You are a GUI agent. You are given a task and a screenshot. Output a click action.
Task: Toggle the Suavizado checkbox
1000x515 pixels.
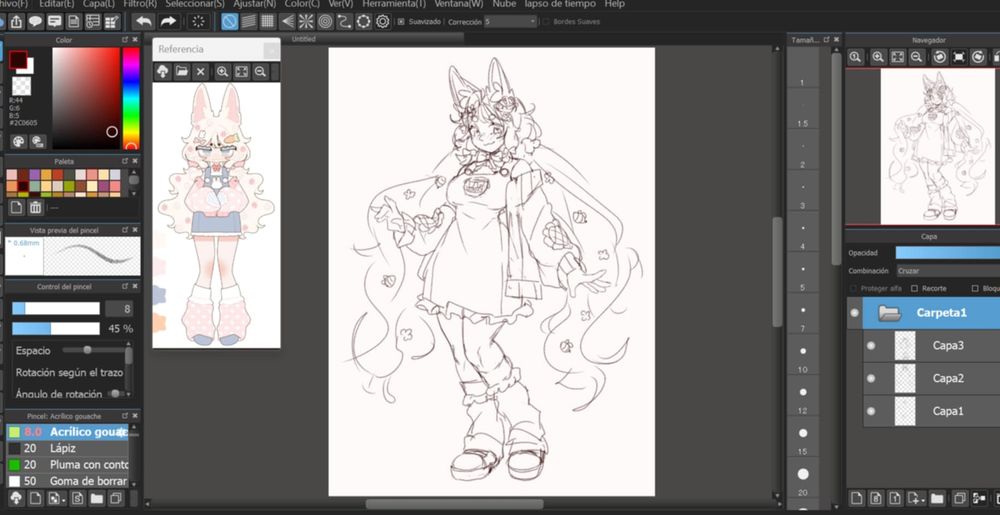tap(401, 22)
